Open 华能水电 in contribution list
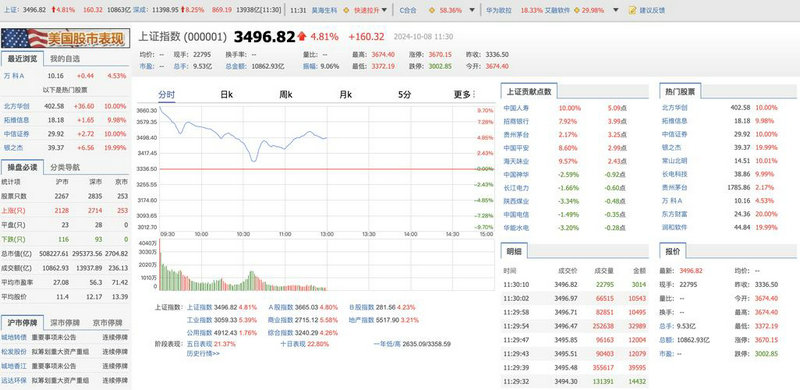The image size is (800, 390). click(516, 228)
